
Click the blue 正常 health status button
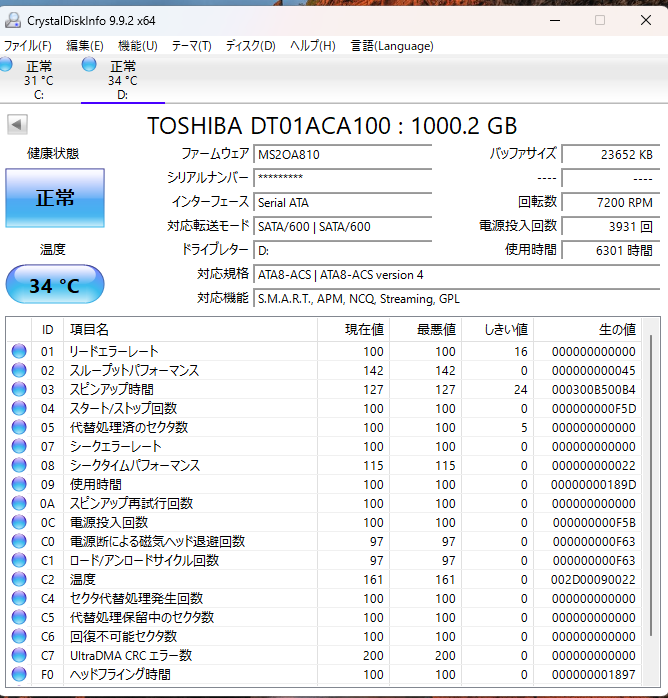(55, 198)
